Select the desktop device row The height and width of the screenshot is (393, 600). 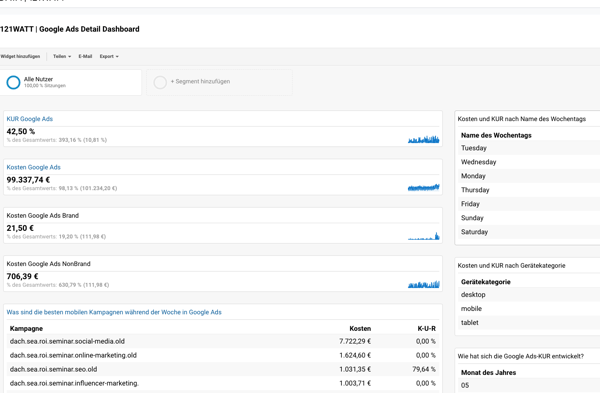click(529, 295)
